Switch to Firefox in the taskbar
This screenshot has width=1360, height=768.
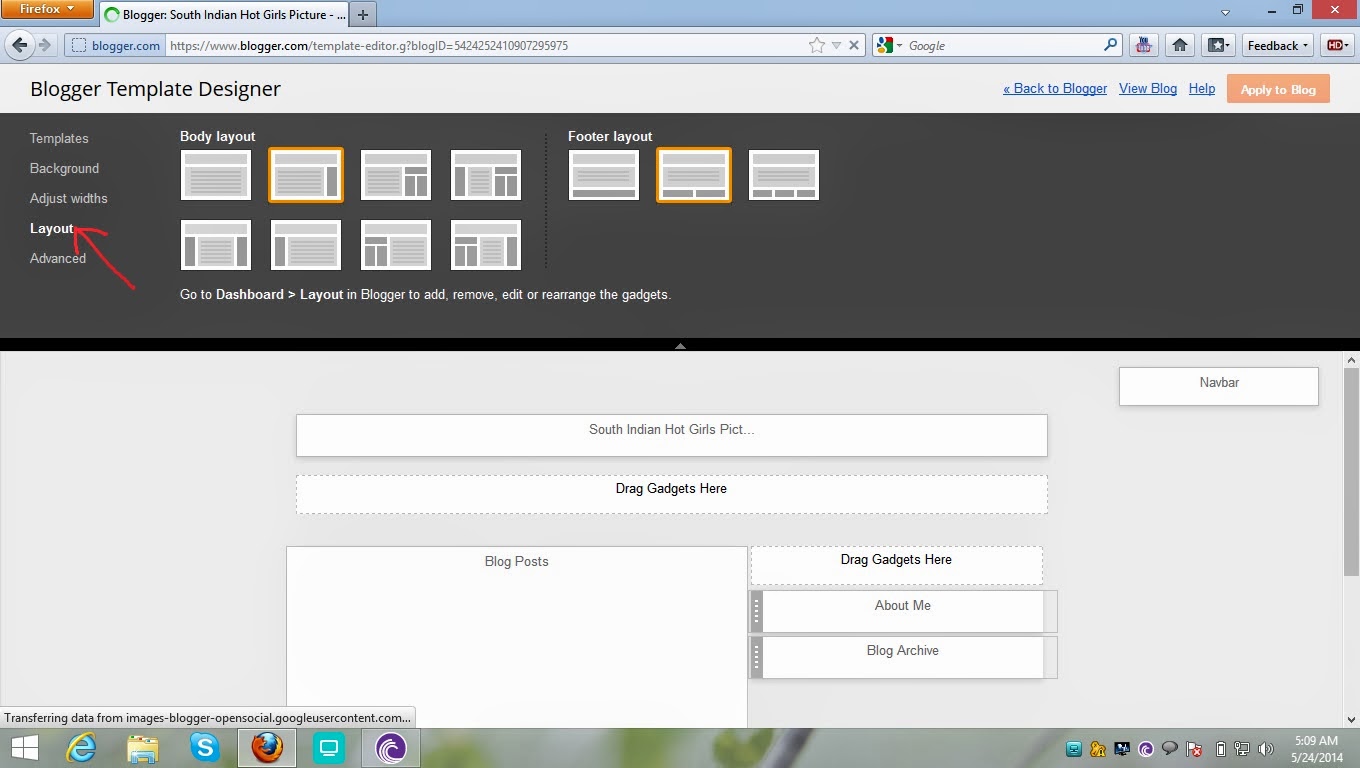(267, 748)
